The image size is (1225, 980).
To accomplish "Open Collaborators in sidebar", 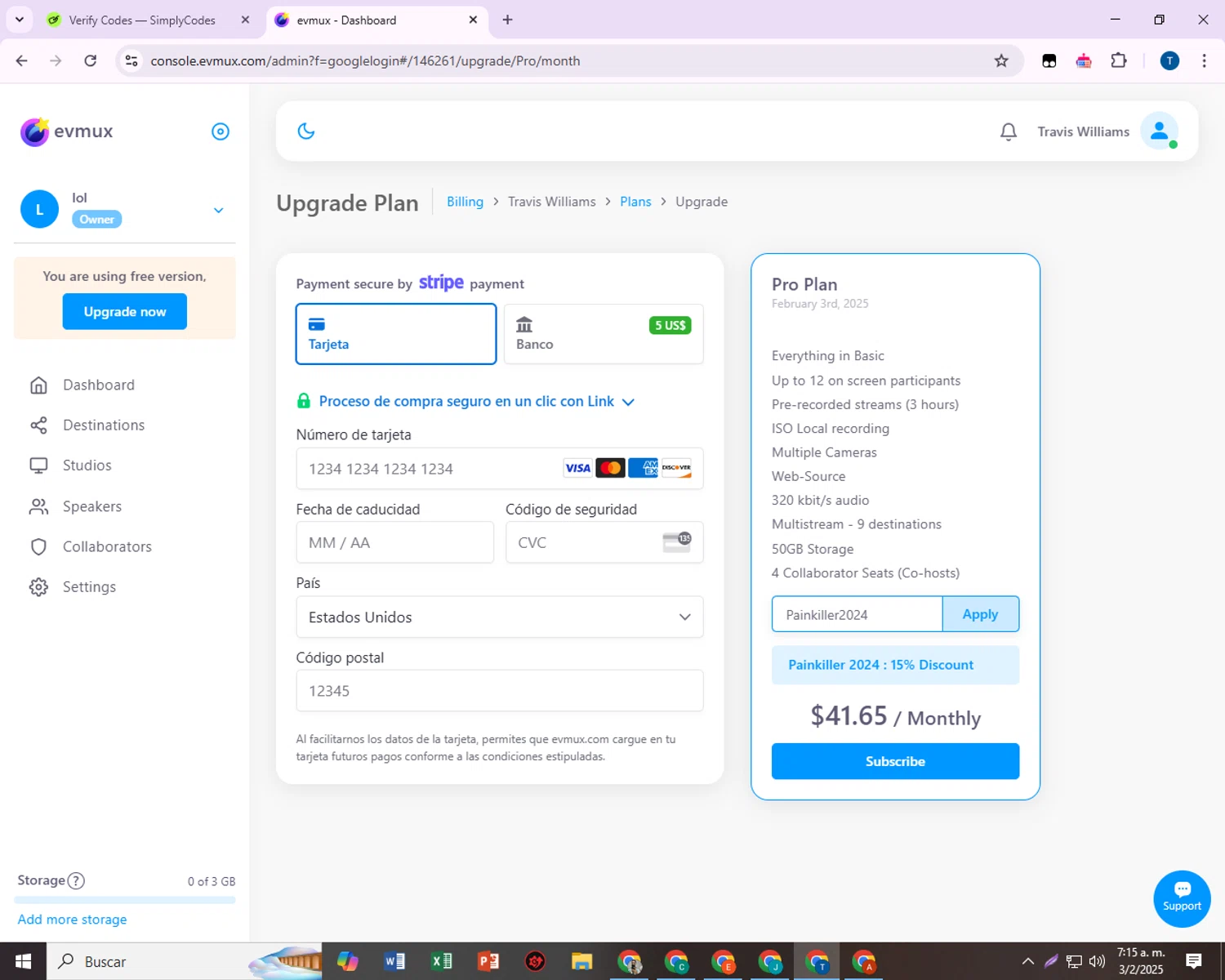I will point(107,546).
